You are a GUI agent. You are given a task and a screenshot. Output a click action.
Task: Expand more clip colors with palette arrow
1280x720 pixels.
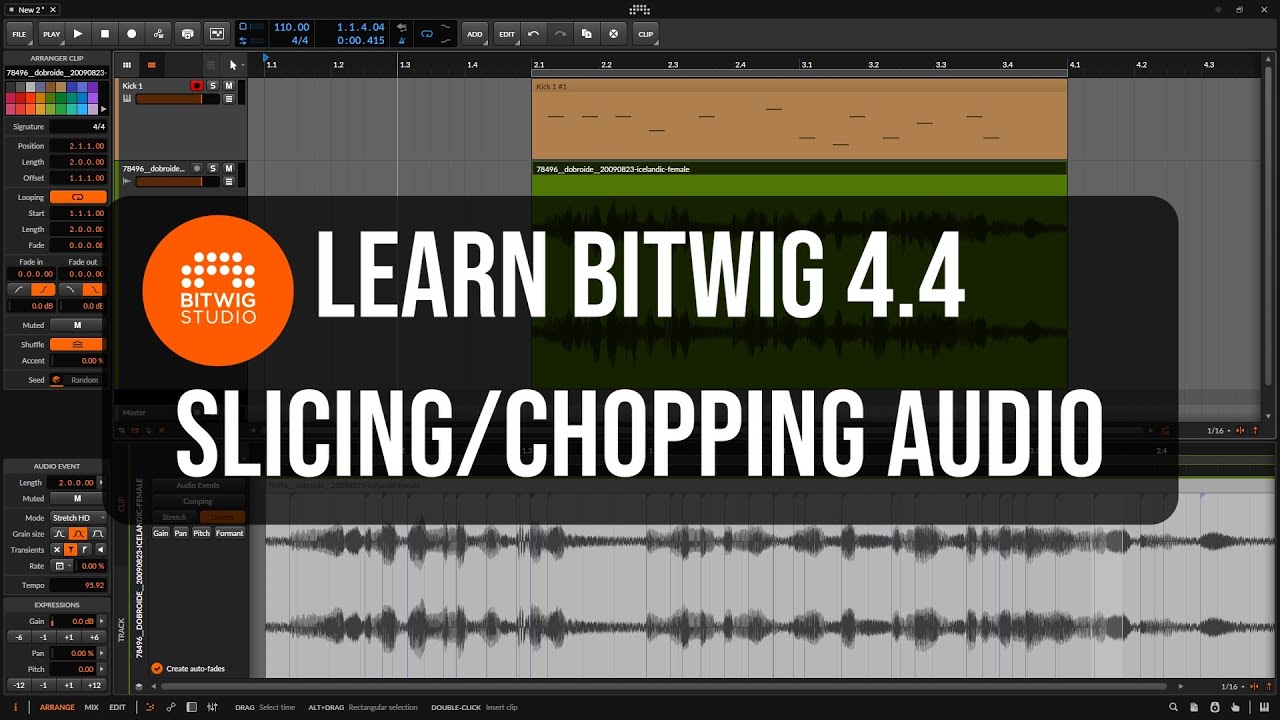(104, 110)
